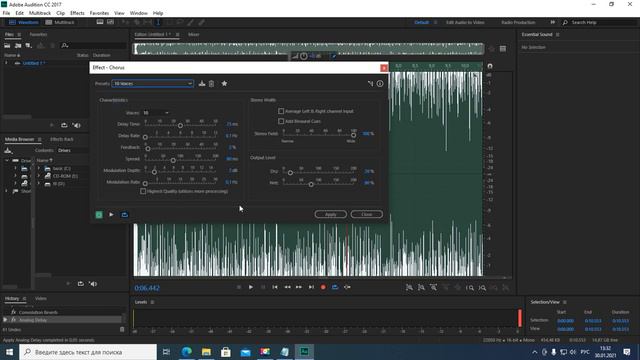The image size is (640, 360).
Task: Click the Fast Forward transport button
Action: [299, 287]
